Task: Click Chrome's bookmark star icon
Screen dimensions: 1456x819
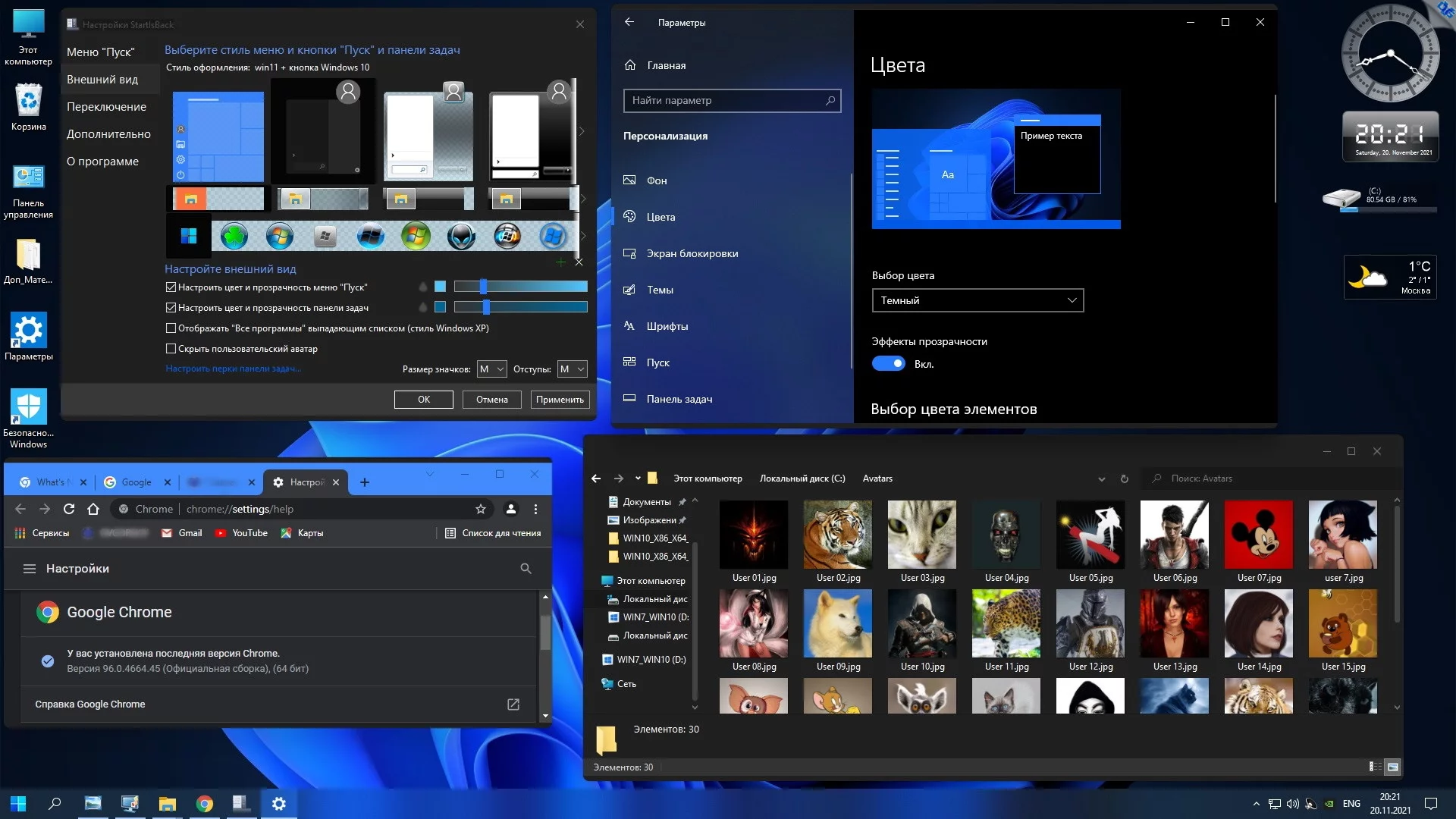Action: (480, 509)
